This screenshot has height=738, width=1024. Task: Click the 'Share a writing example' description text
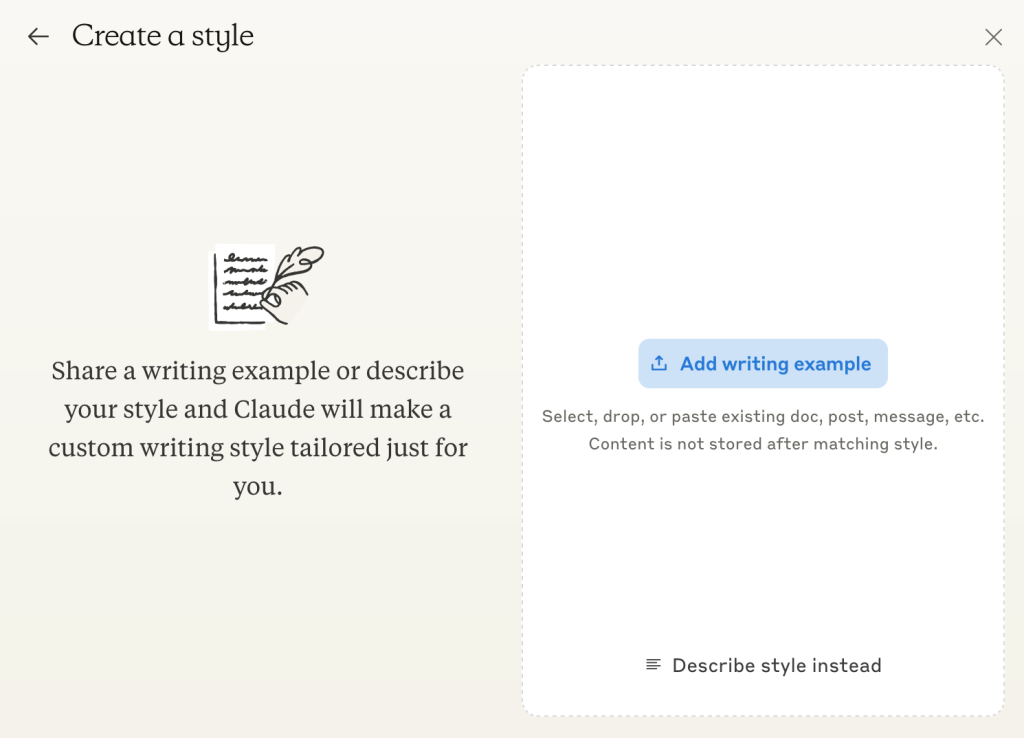tap(258, 428)
